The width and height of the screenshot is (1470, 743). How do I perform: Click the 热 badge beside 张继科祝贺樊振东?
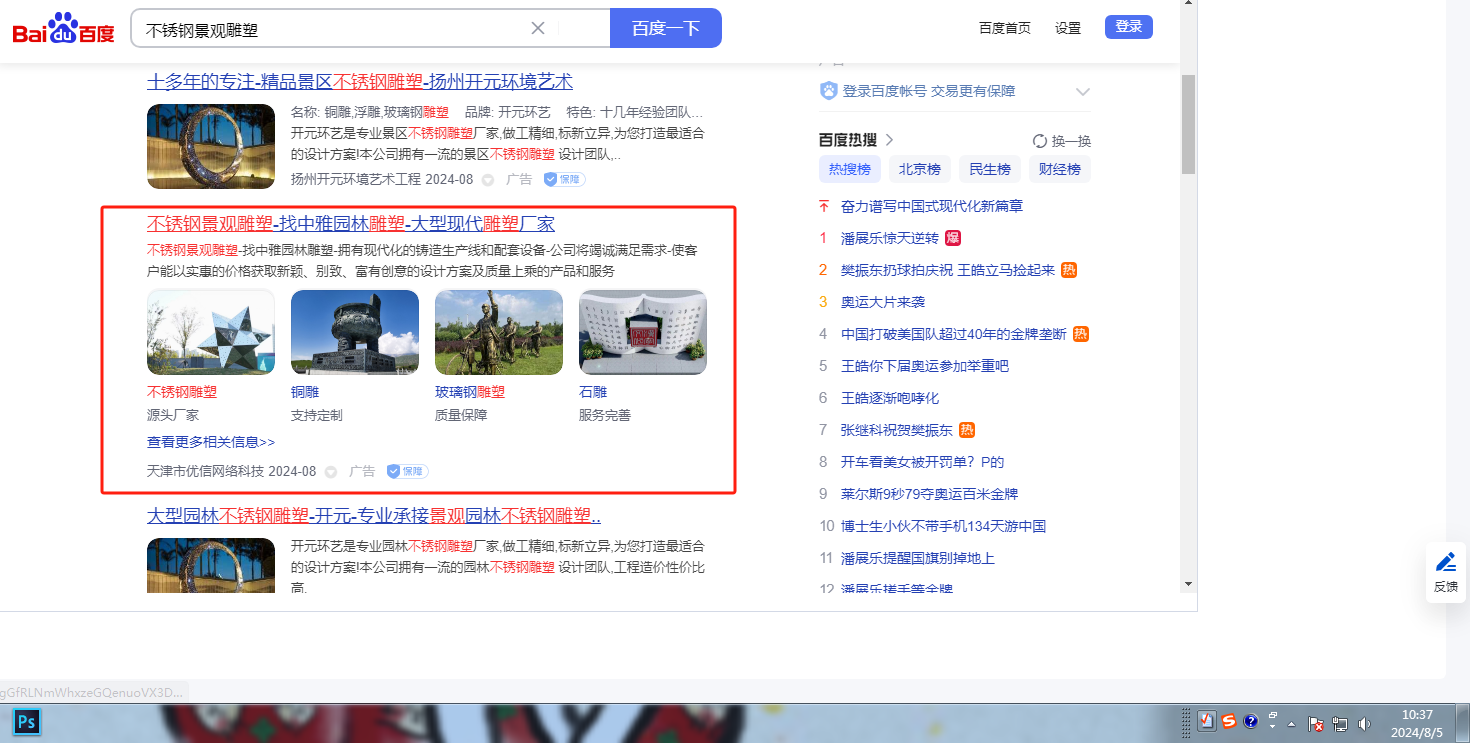pos(967,430)
